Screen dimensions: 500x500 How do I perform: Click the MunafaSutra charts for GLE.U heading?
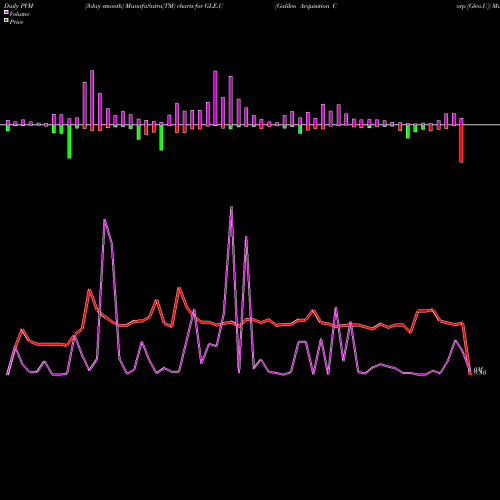pos(154,6)
